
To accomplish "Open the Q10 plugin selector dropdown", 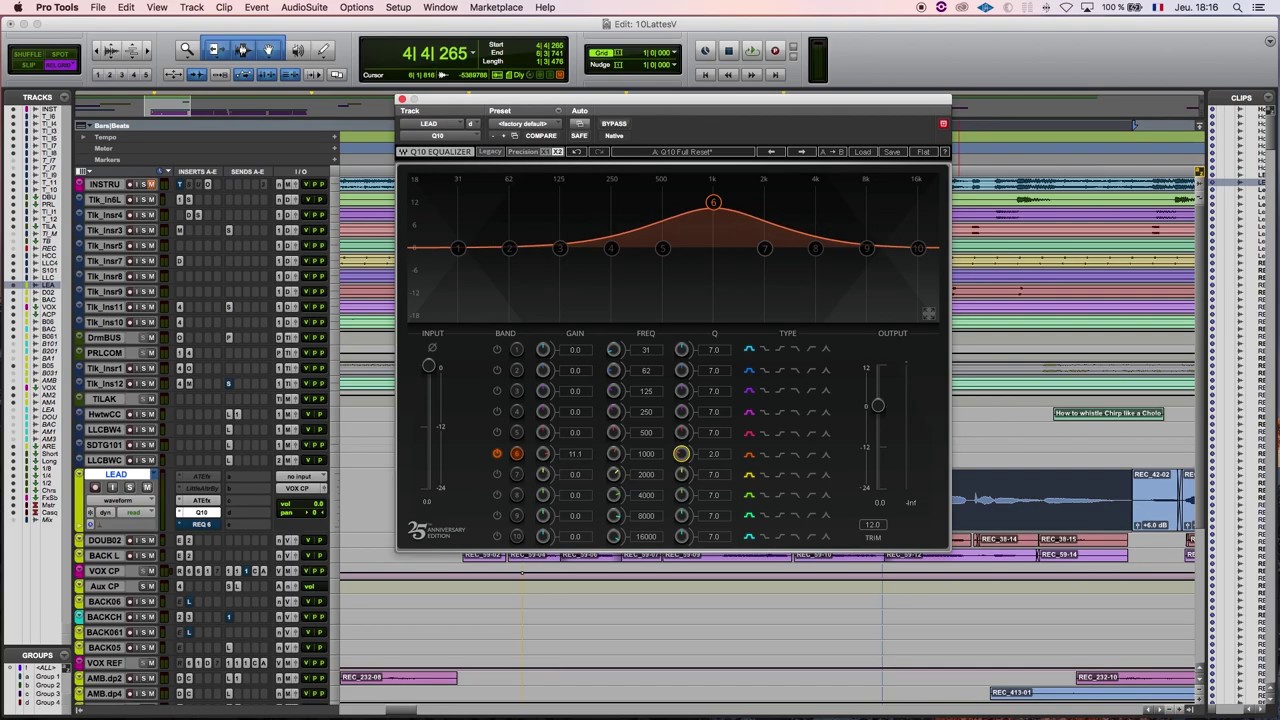I will click(438, 136).
